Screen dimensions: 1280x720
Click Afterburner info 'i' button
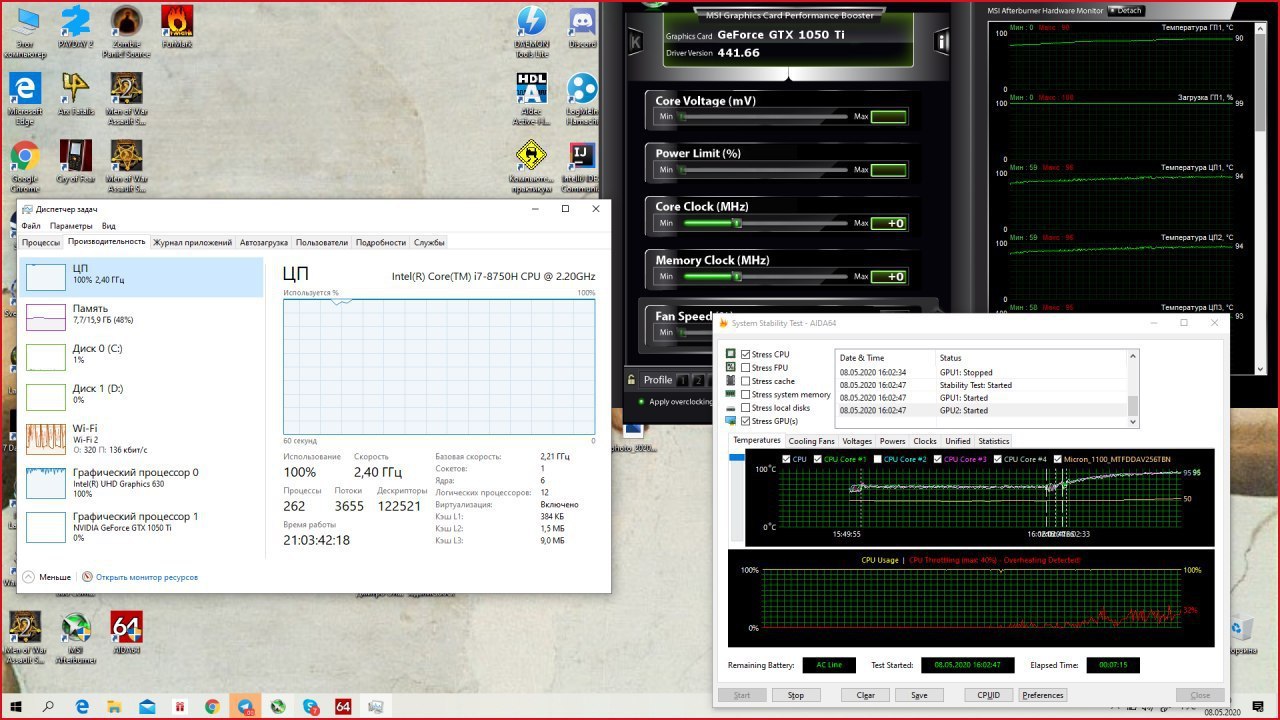click(x=941, y=42)
